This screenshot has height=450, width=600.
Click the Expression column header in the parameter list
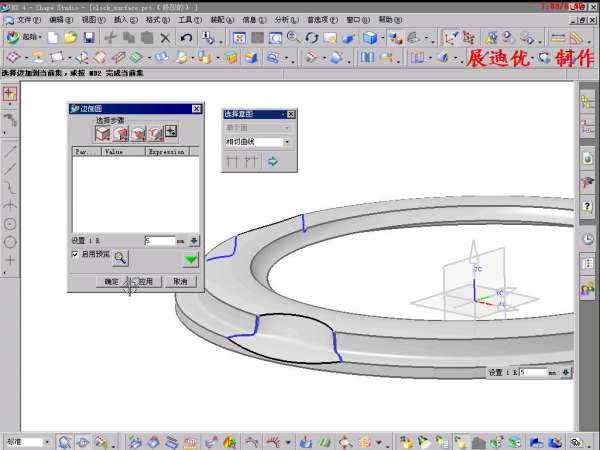coord(166,151)
